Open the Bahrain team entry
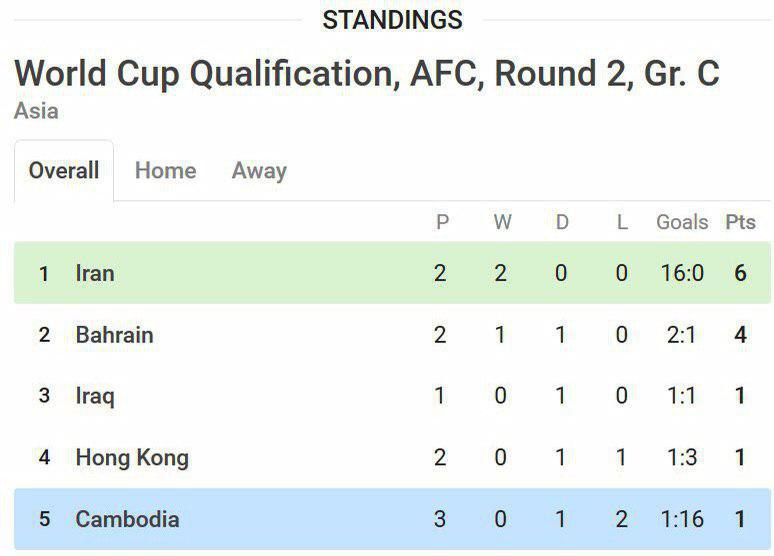 coord(114,334)
